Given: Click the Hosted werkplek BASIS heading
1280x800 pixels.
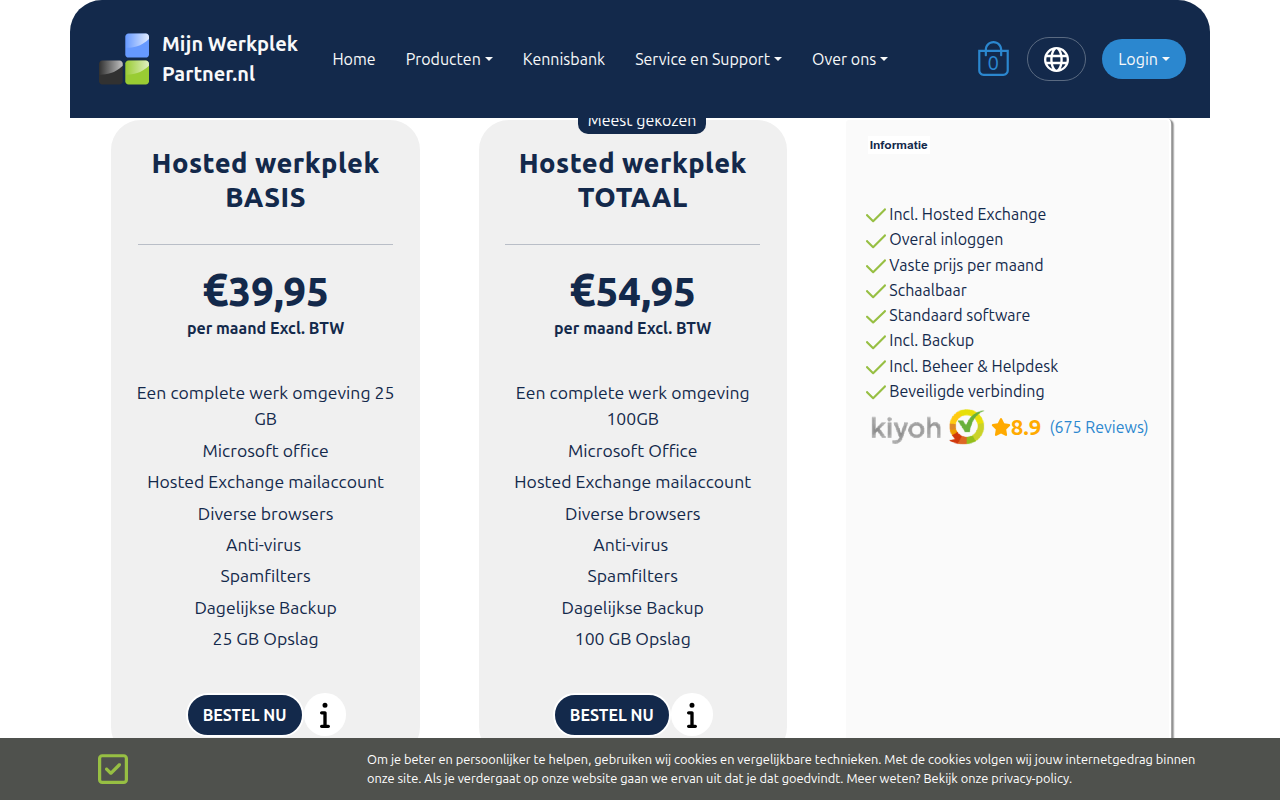Looking at the screenshot, I should 266,180.
